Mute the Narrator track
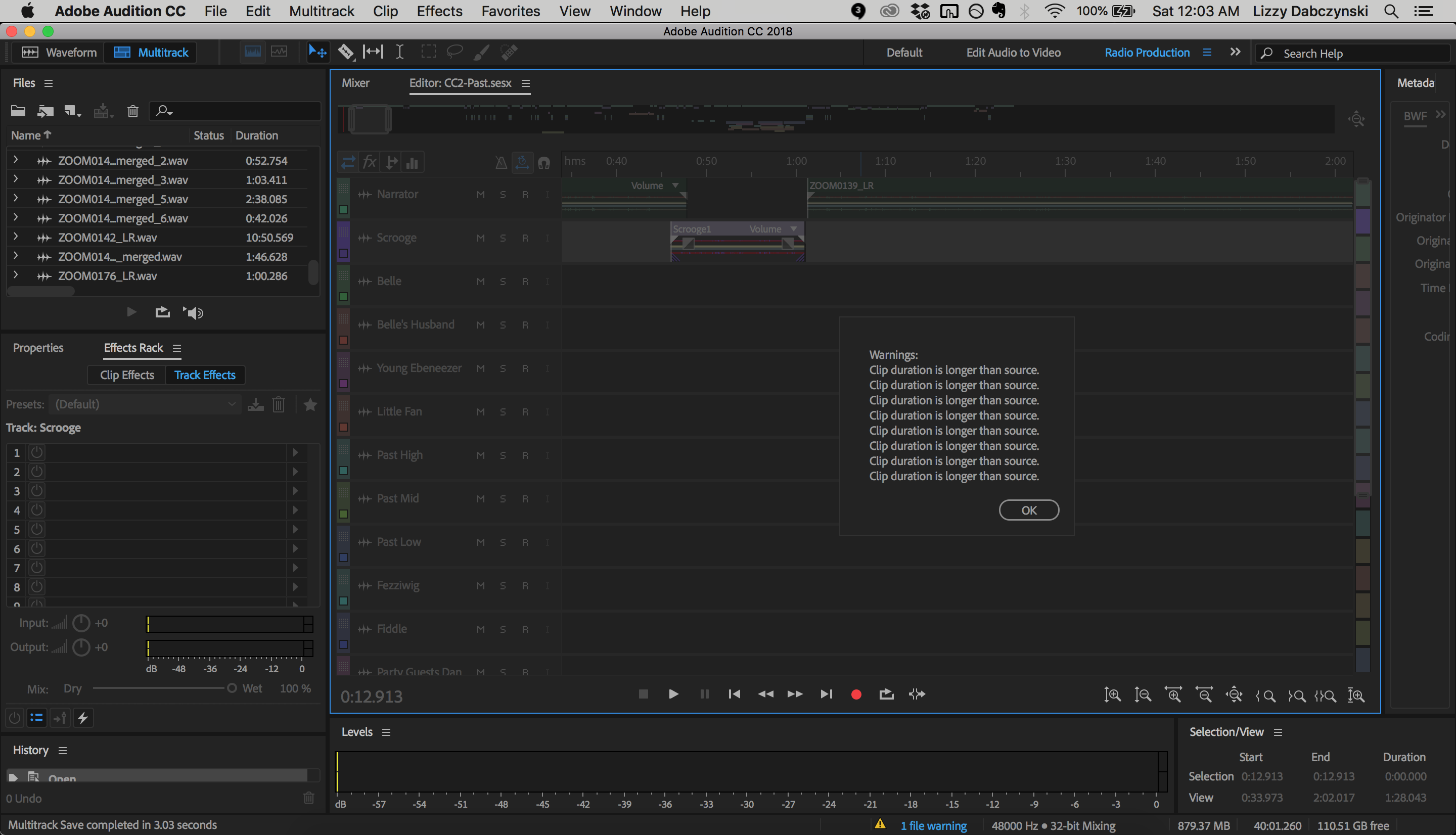Viewport: 1456px width, 835px height. click(481, 195)
